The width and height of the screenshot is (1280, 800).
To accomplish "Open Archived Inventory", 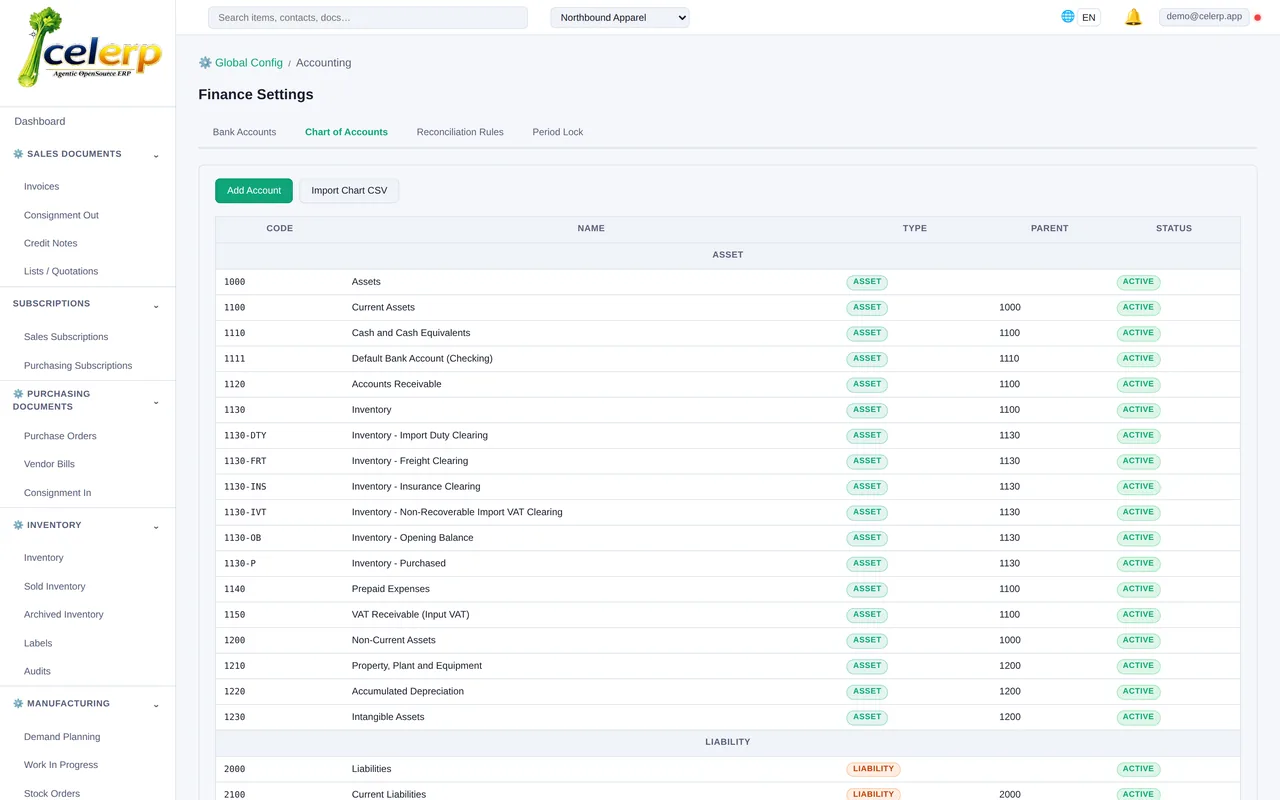I will pyautogui.click(x=64, y=615).
